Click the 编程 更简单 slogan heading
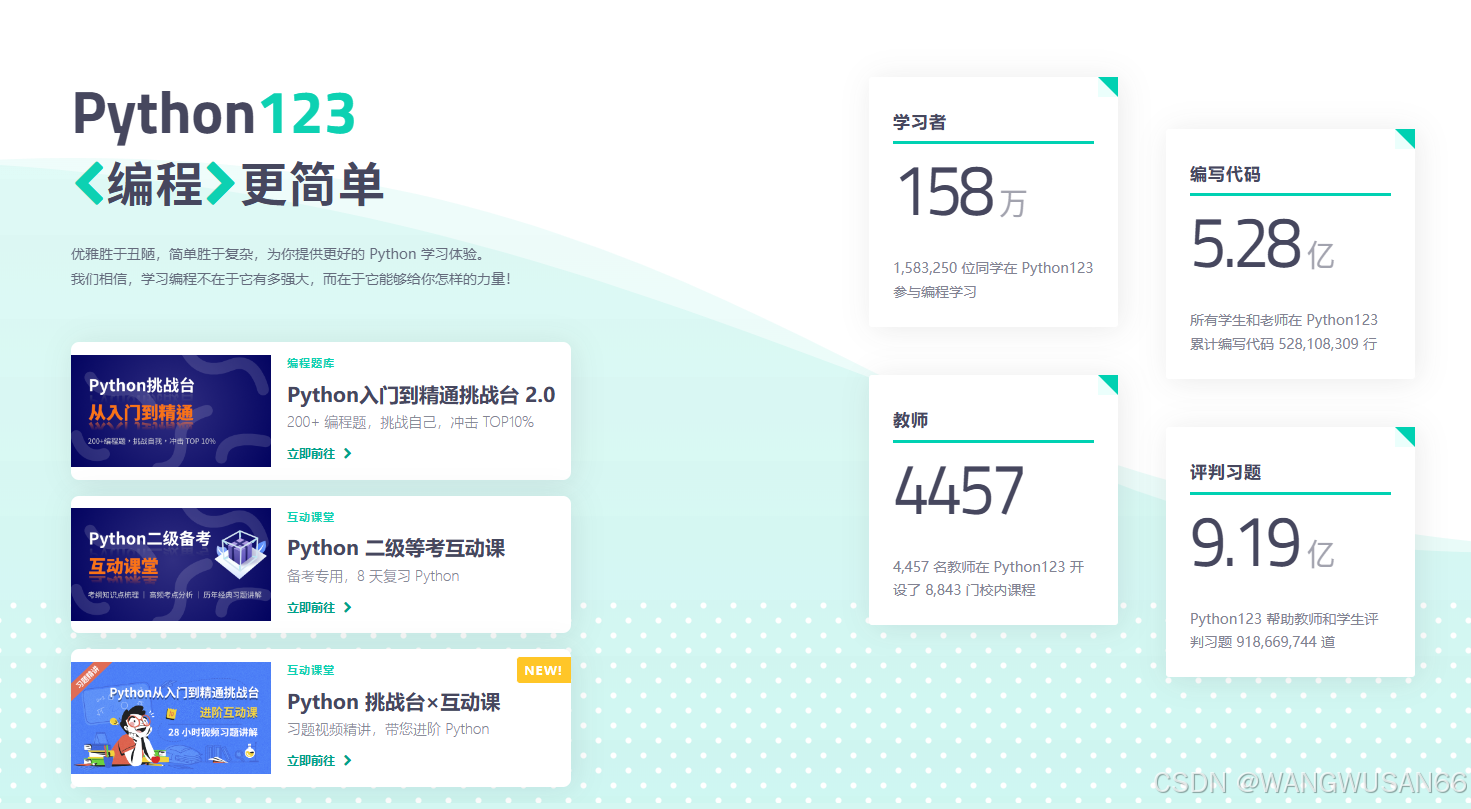1471x809 pixels. (x=228, y=184)
